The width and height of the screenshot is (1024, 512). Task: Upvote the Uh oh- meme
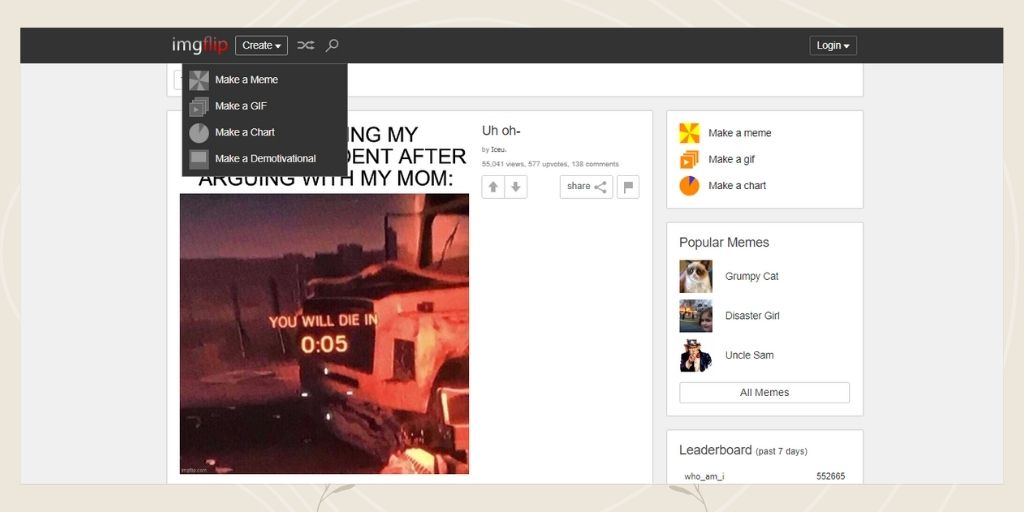[x=493, y=187]
